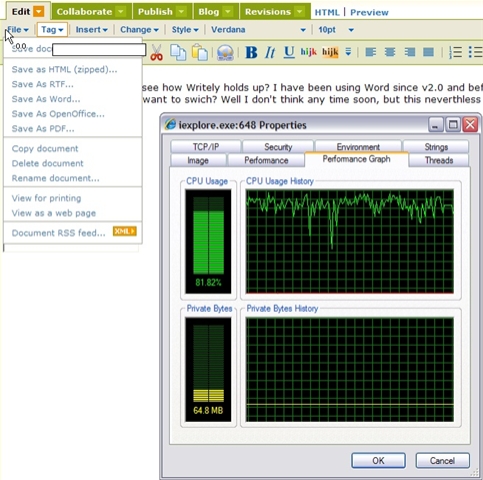Select Save As PDF menu entry
This screenshot has height=480, width=483.
coord(43,129)
